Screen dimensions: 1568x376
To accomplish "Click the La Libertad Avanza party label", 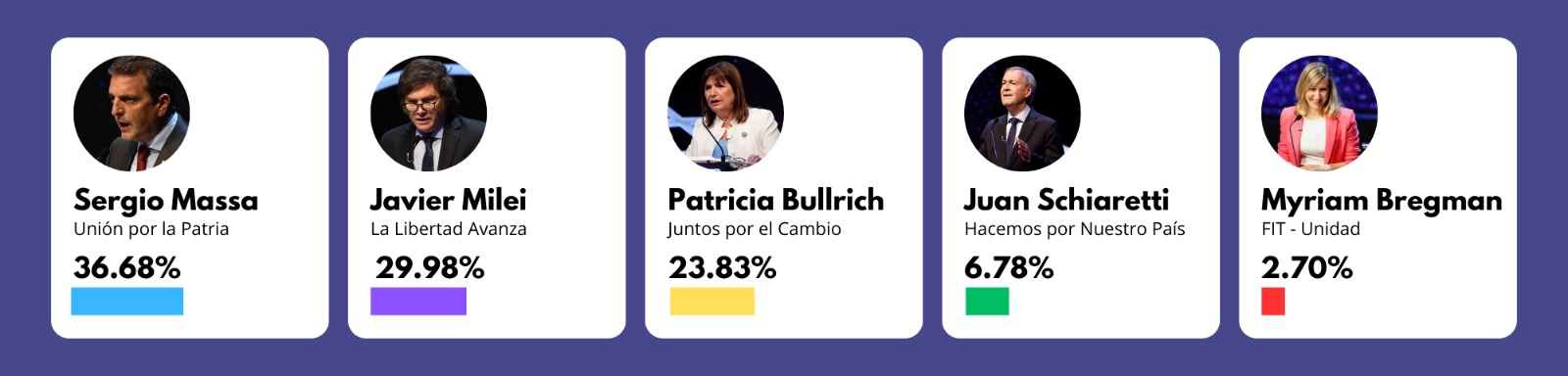I will point(449,229).
